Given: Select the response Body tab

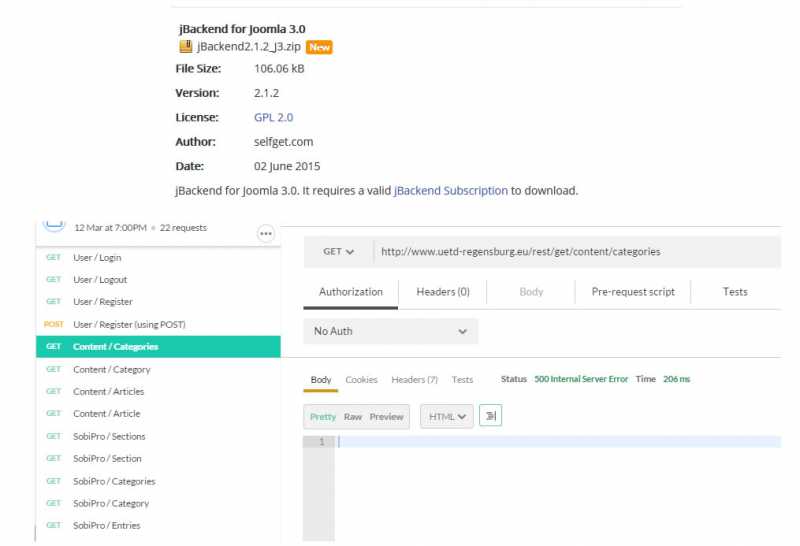Looking at the screenshot, I should click(321, 380).
